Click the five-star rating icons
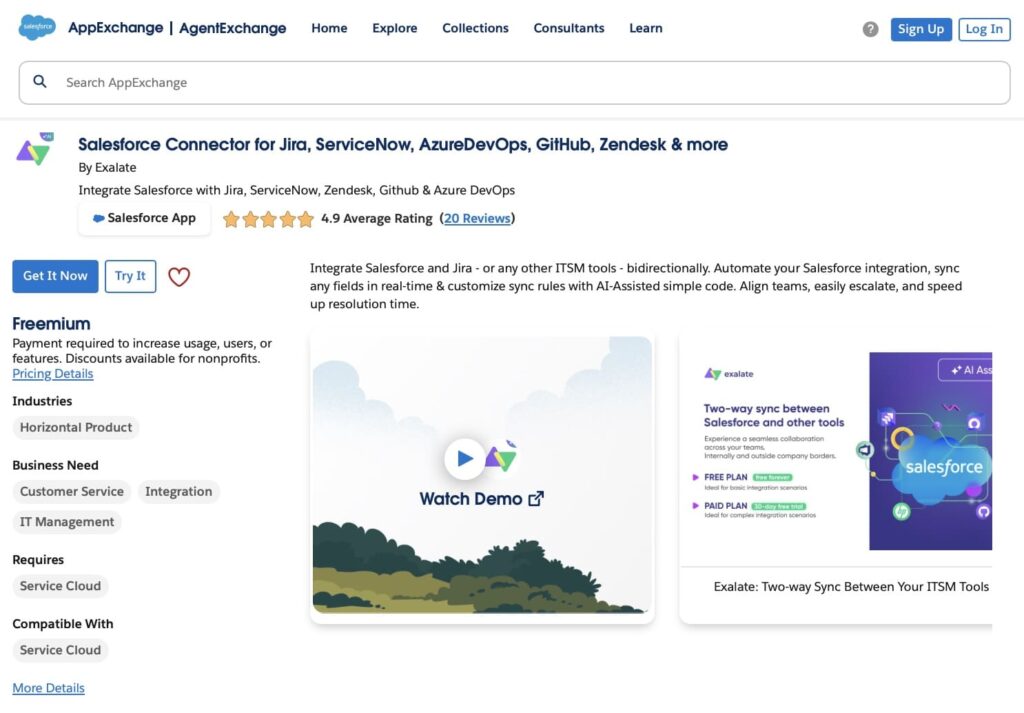Screen dimensions: 1024x713 (x=268, y=219)
